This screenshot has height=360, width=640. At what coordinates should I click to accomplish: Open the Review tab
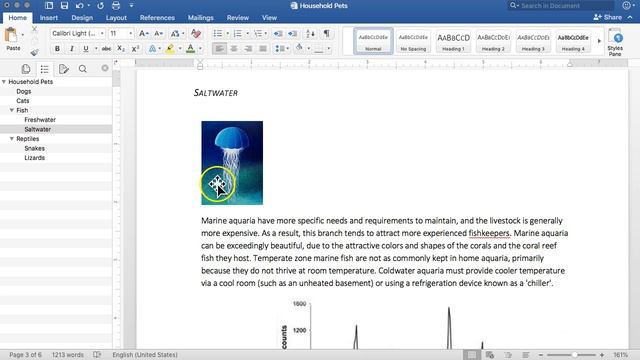pyautogui.click(x=238, y=18)
